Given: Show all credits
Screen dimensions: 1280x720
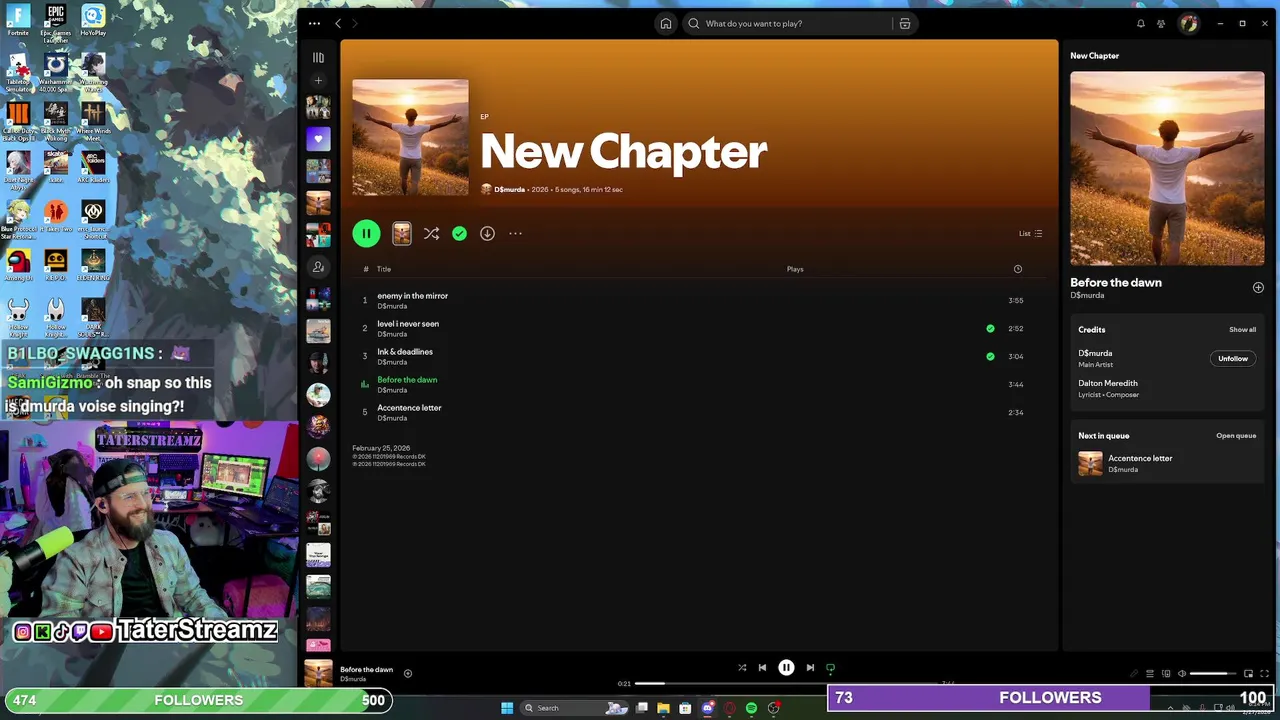Looking at the screenshot, I should [x=1242, y=329].
